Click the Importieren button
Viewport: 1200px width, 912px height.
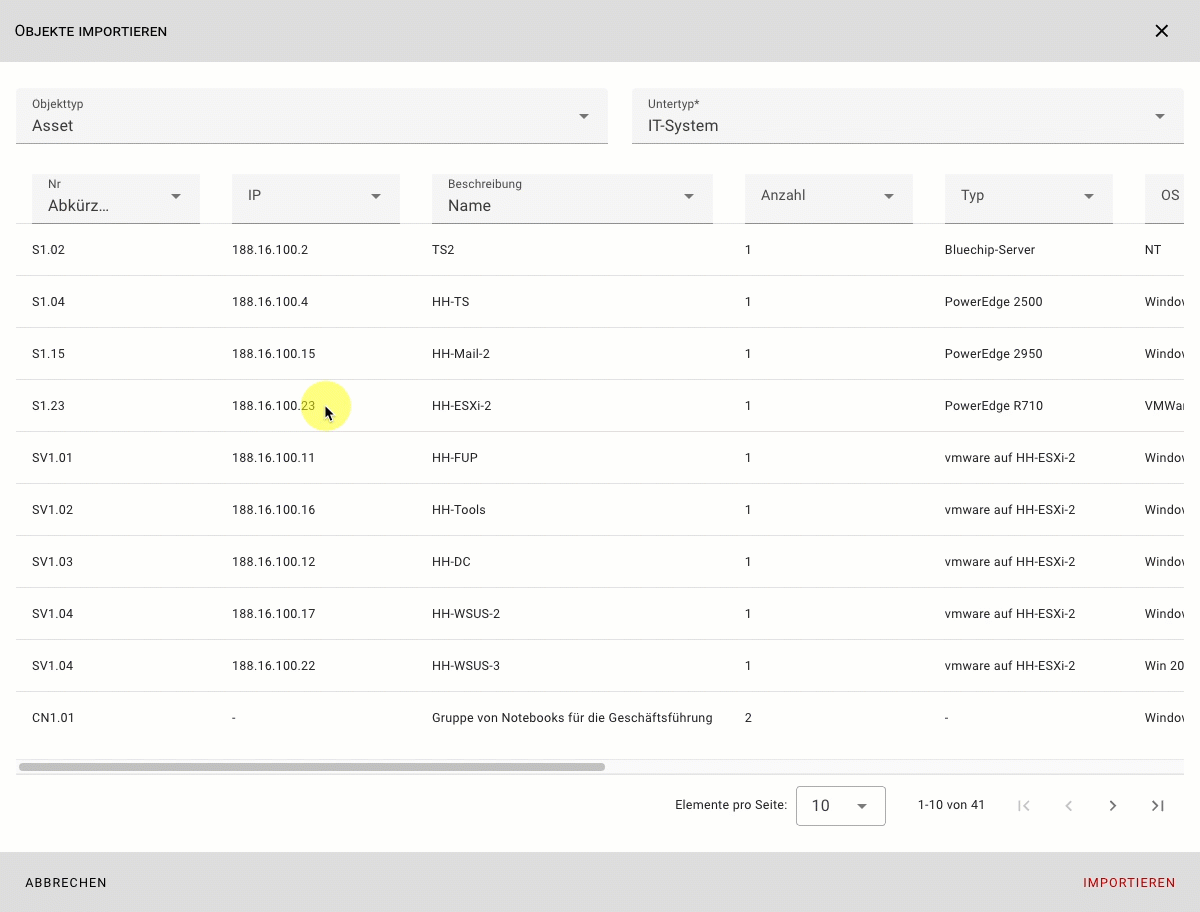[1129, 883]
